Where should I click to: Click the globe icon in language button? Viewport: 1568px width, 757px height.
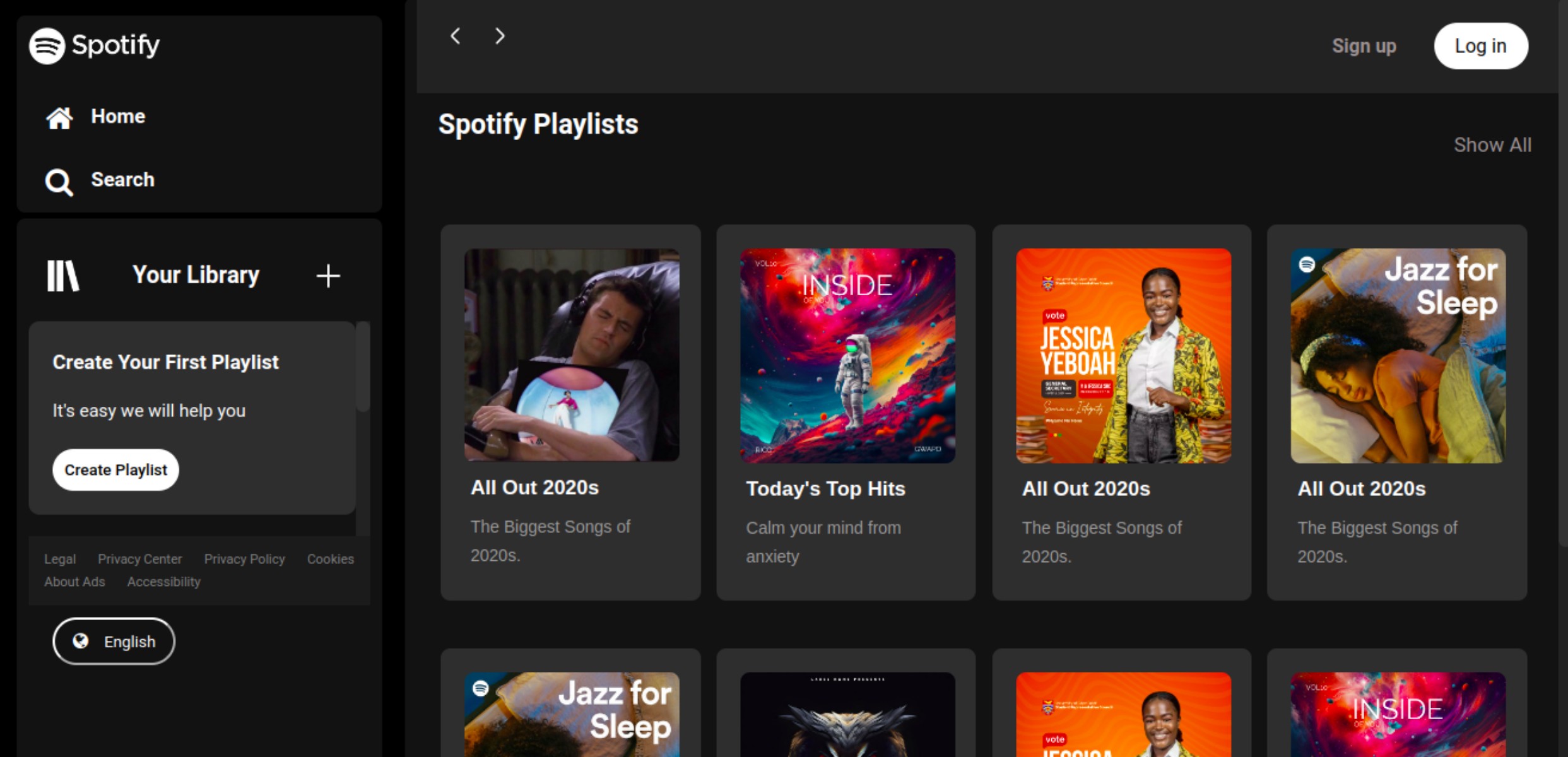point(80,641)
